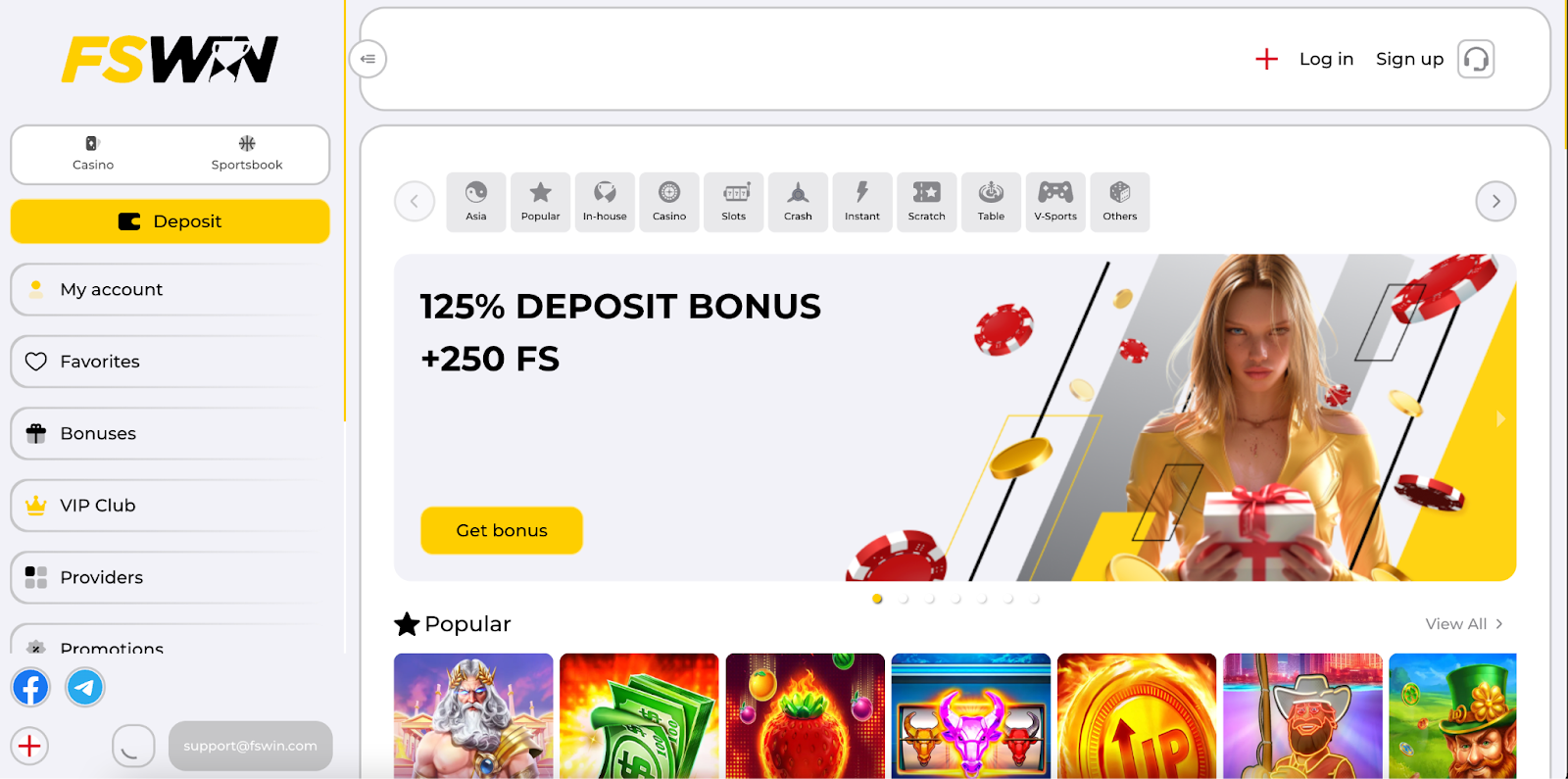
Task: Open the VIP Club menu item
Action: (171, 506)
